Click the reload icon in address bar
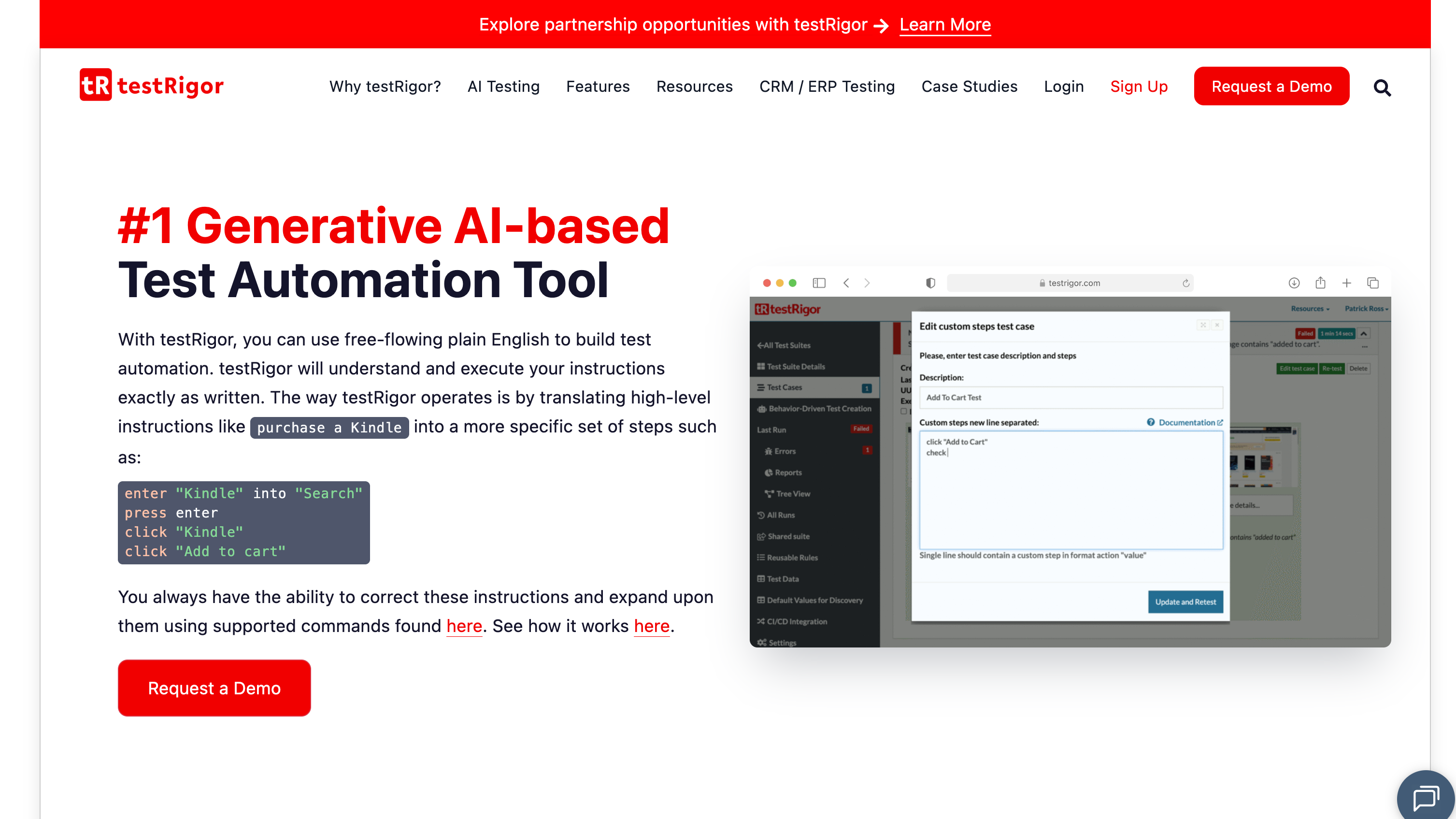The image size is (1456, 819). click(x=1186, y=283)
